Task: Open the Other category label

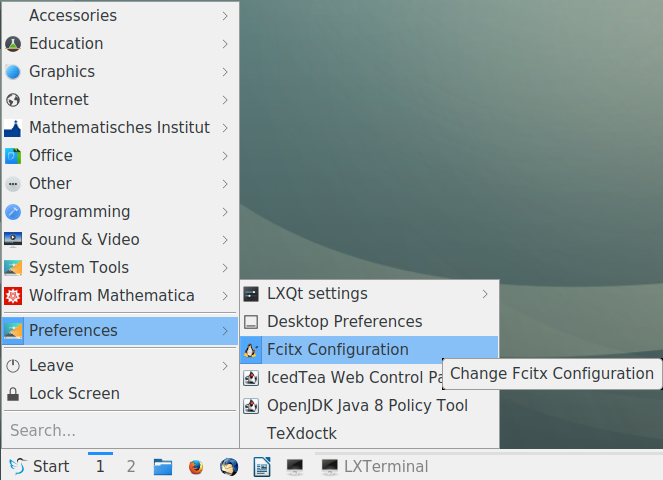Action: point(50,184)
